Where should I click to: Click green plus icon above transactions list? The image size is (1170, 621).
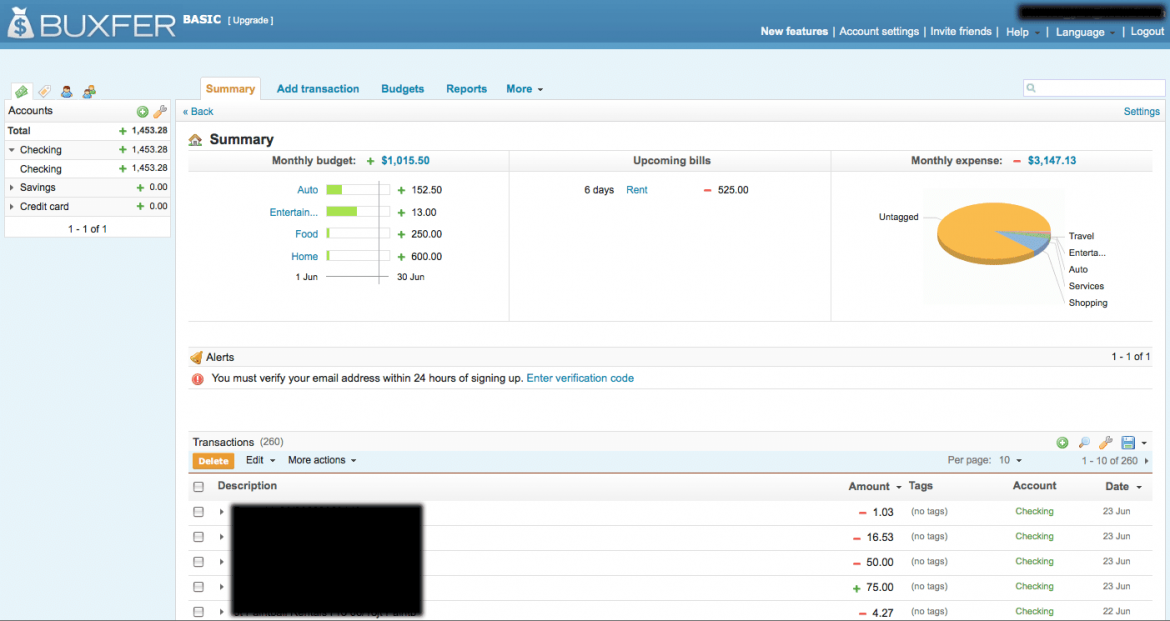click(1062, 443)
